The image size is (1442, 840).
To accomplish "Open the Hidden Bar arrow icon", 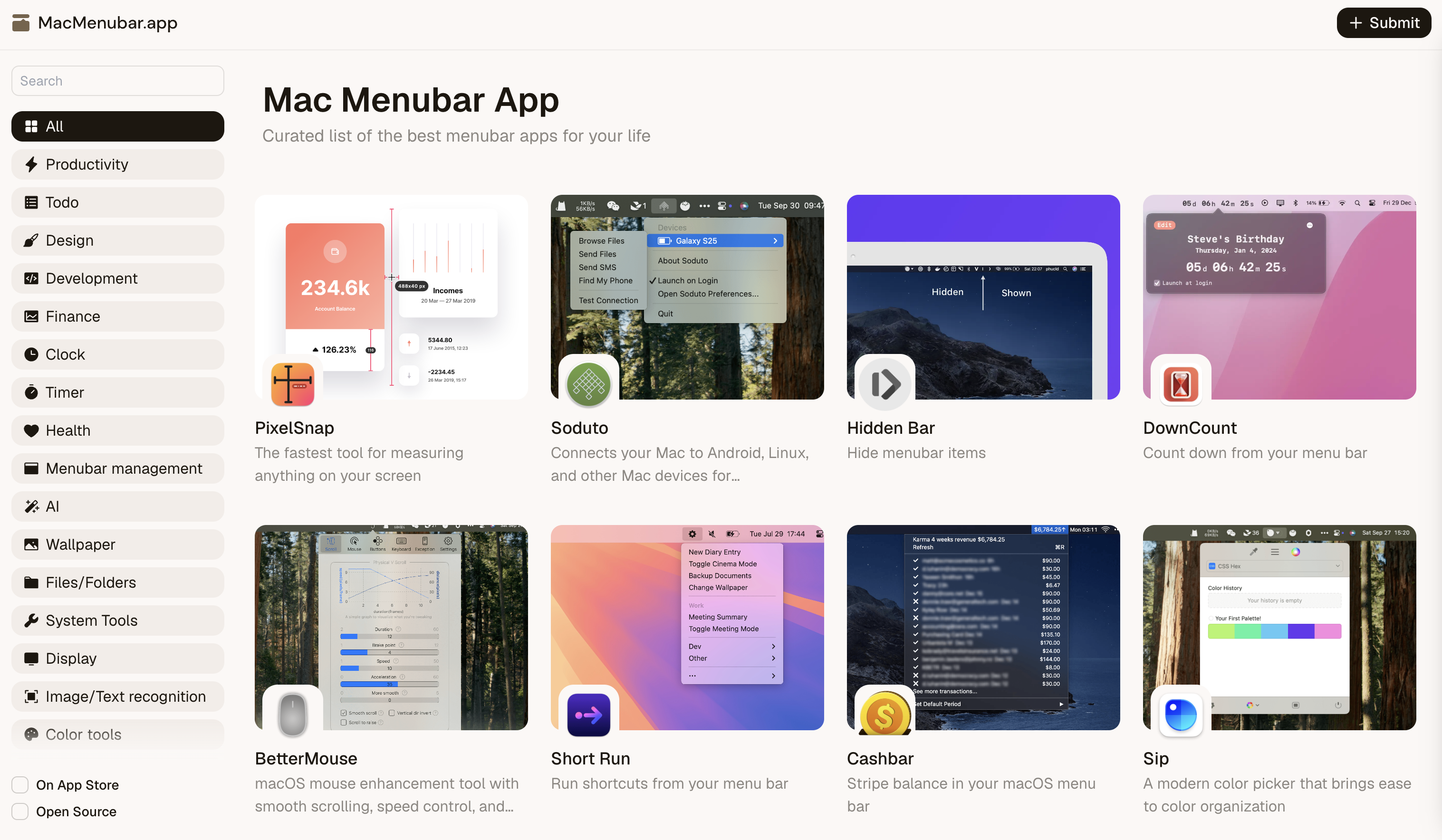I will tap(884, 384).
